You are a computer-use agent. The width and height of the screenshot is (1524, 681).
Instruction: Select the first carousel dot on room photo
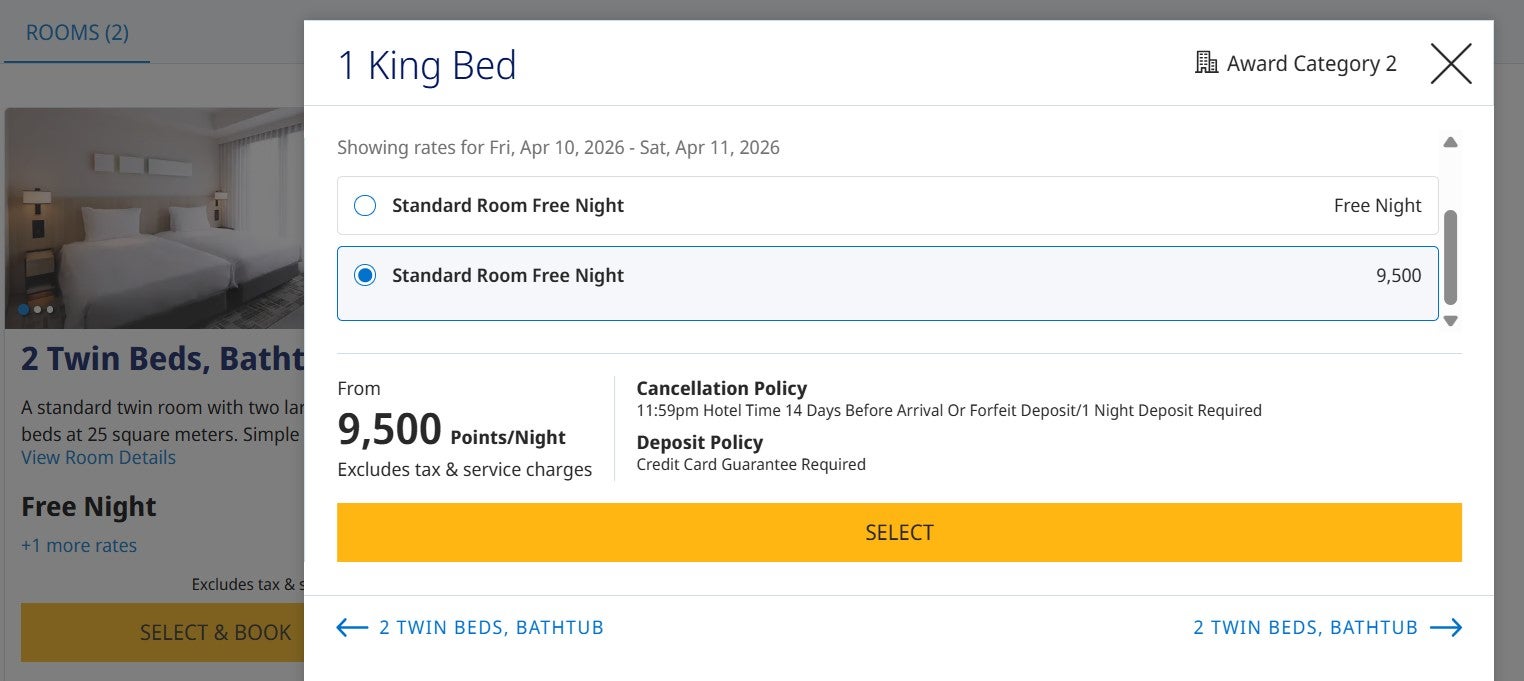(24, 310)
